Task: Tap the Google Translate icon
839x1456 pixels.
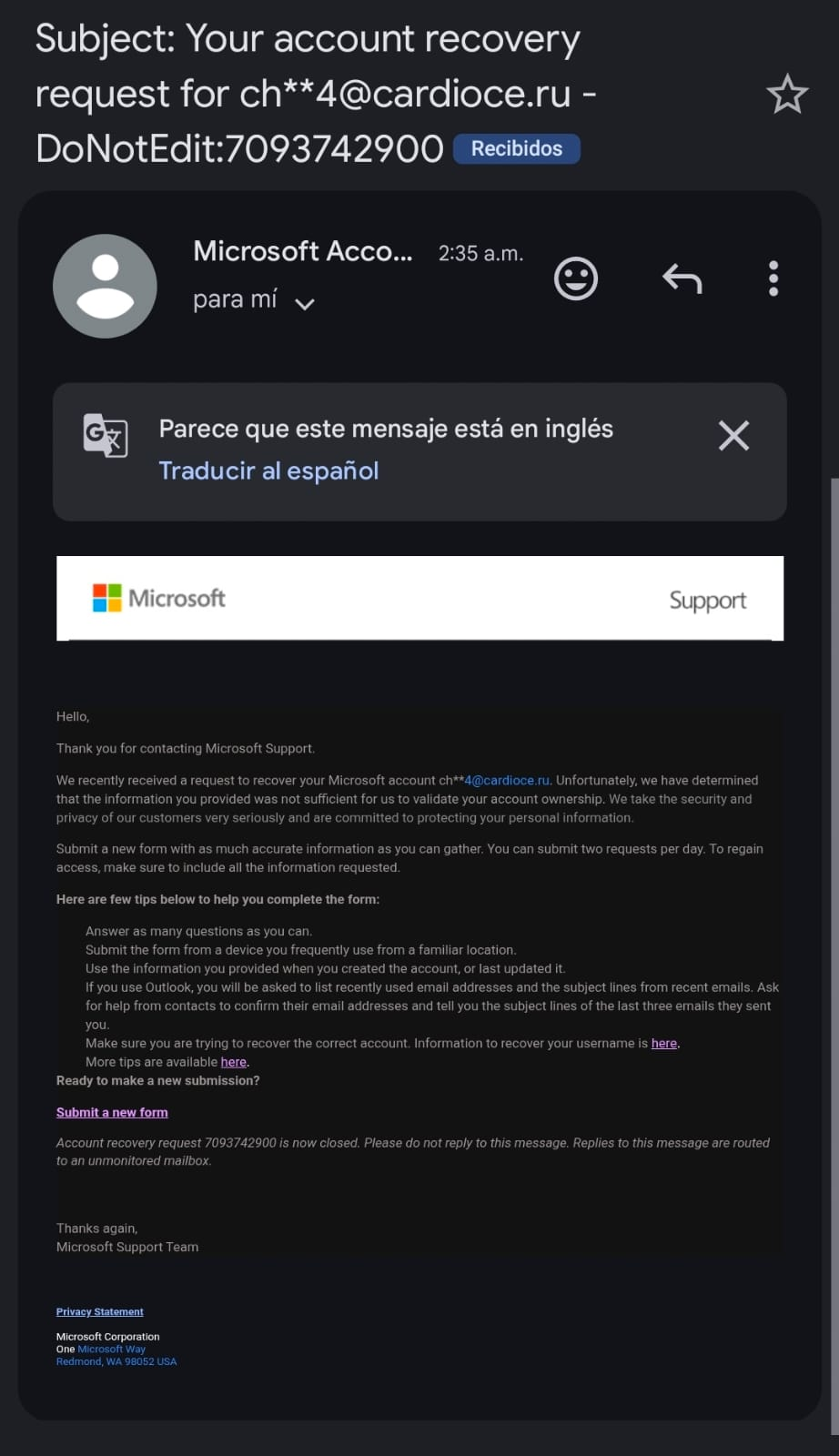Action: (106, 435)
